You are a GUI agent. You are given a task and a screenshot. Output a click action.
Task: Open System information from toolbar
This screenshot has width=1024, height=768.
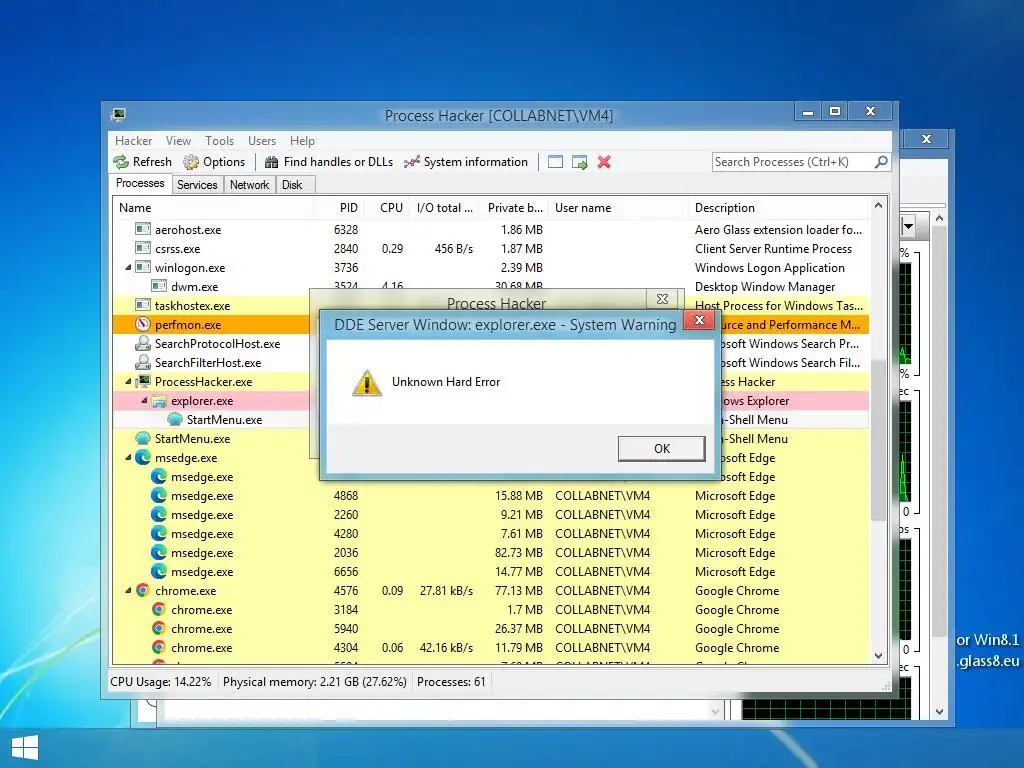[x=466, y=162]
